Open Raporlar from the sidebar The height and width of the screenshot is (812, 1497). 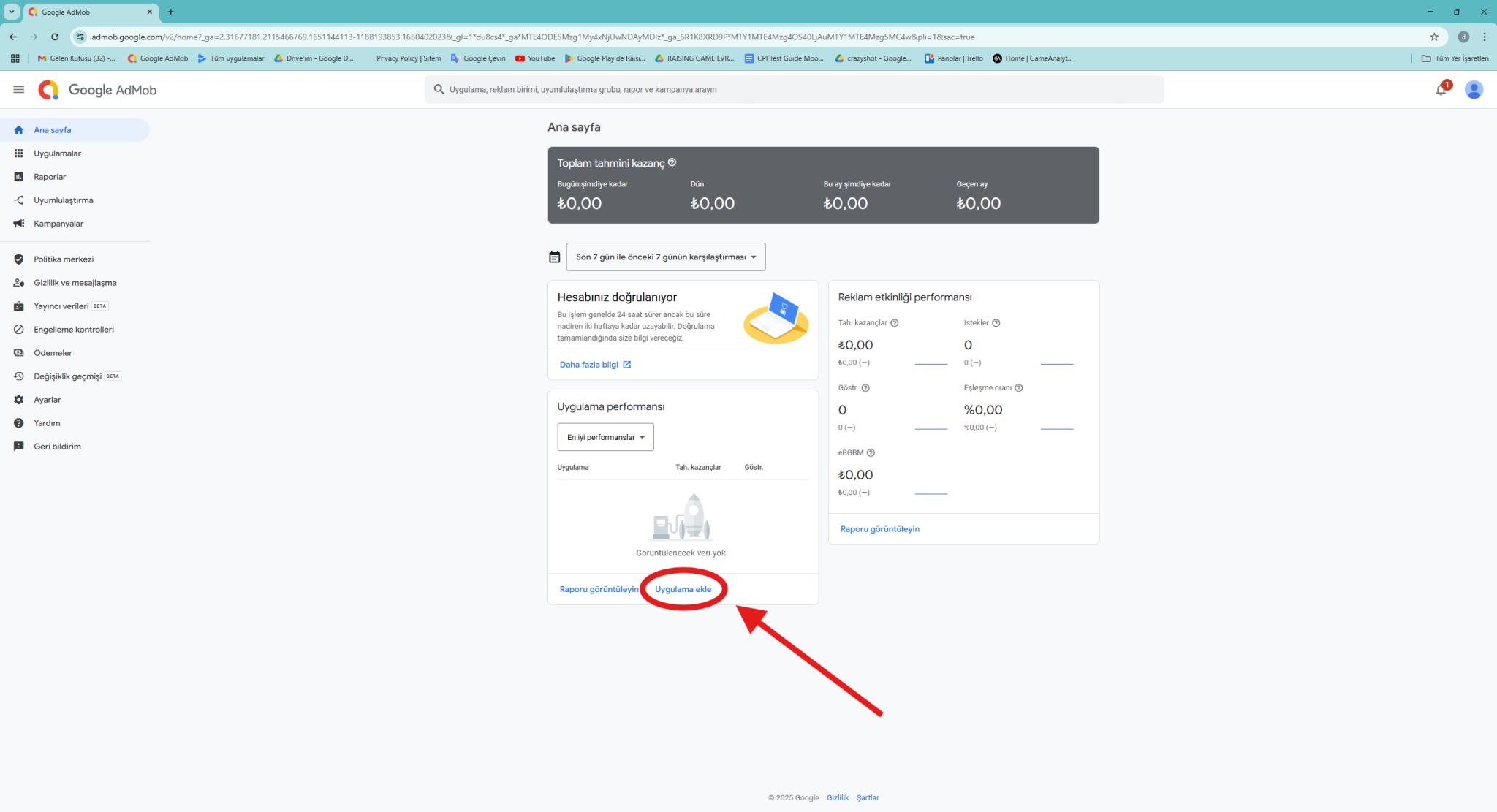coord(50,177)
